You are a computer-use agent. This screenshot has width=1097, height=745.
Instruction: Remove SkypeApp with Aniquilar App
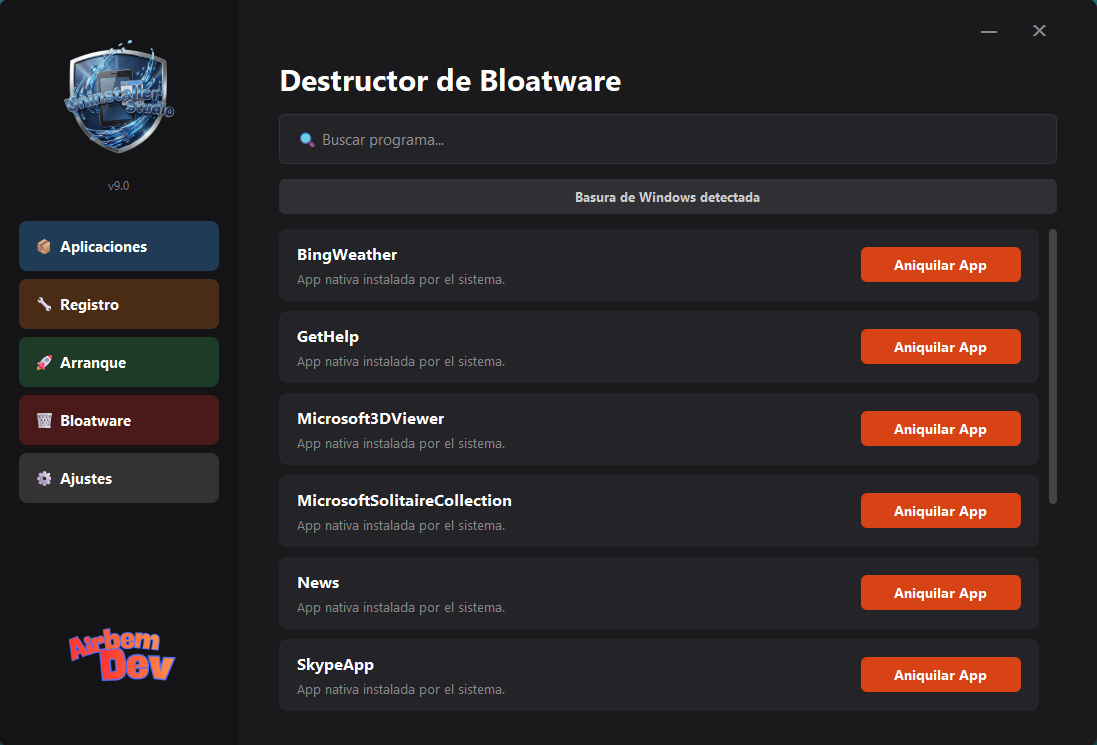pos(940,674)
